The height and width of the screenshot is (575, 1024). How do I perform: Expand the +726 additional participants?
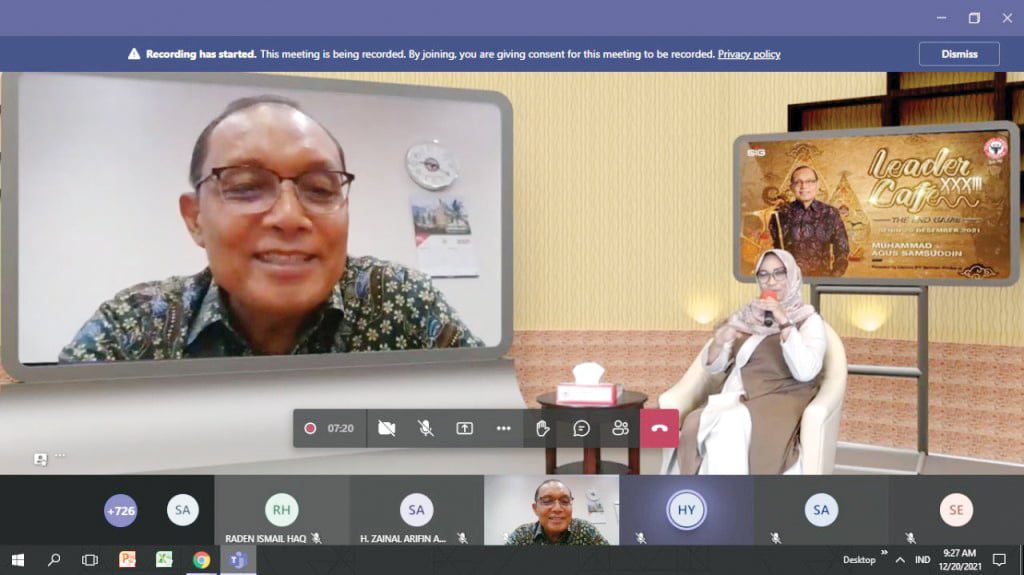120,510
